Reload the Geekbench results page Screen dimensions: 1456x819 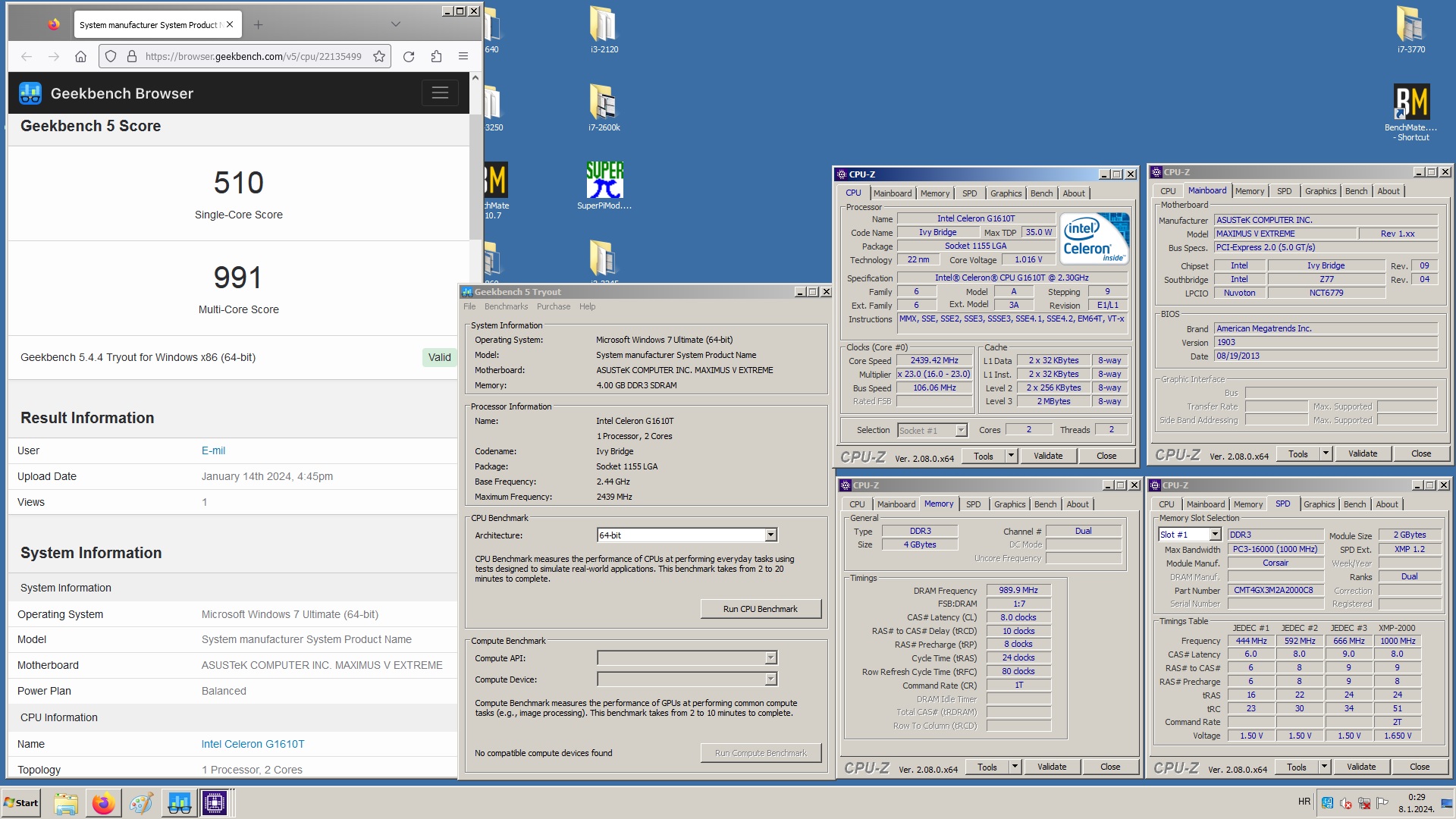coord(409,56)
